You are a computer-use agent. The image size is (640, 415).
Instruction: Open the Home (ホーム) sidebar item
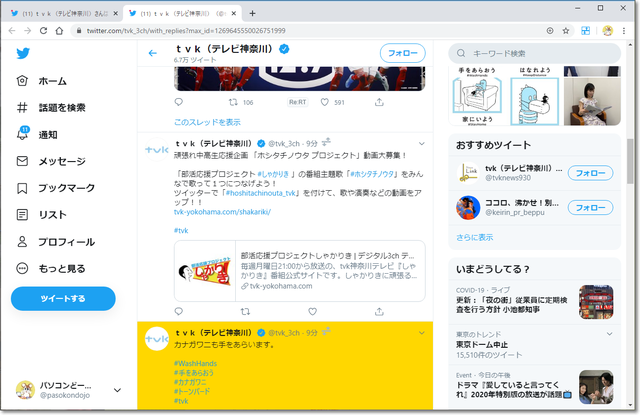[x=51, y=80]
